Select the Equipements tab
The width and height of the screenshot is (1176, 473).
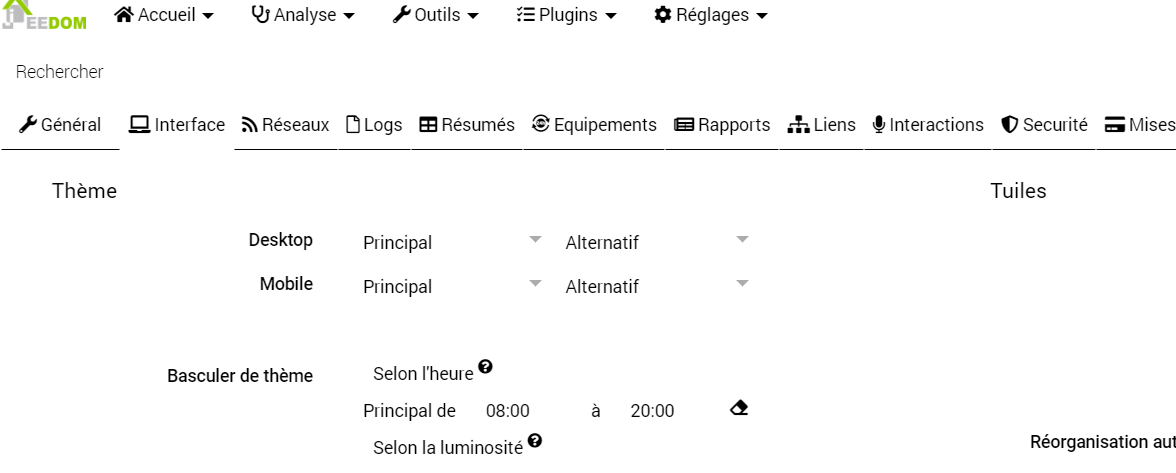coord(594,125)
